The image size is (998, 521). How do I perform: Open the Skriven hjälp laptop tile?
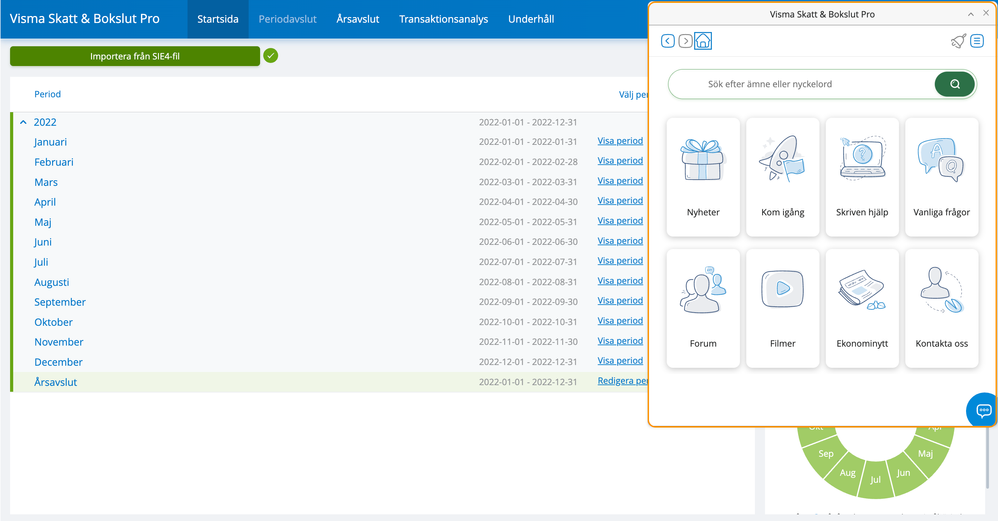[x=862, y=177]
